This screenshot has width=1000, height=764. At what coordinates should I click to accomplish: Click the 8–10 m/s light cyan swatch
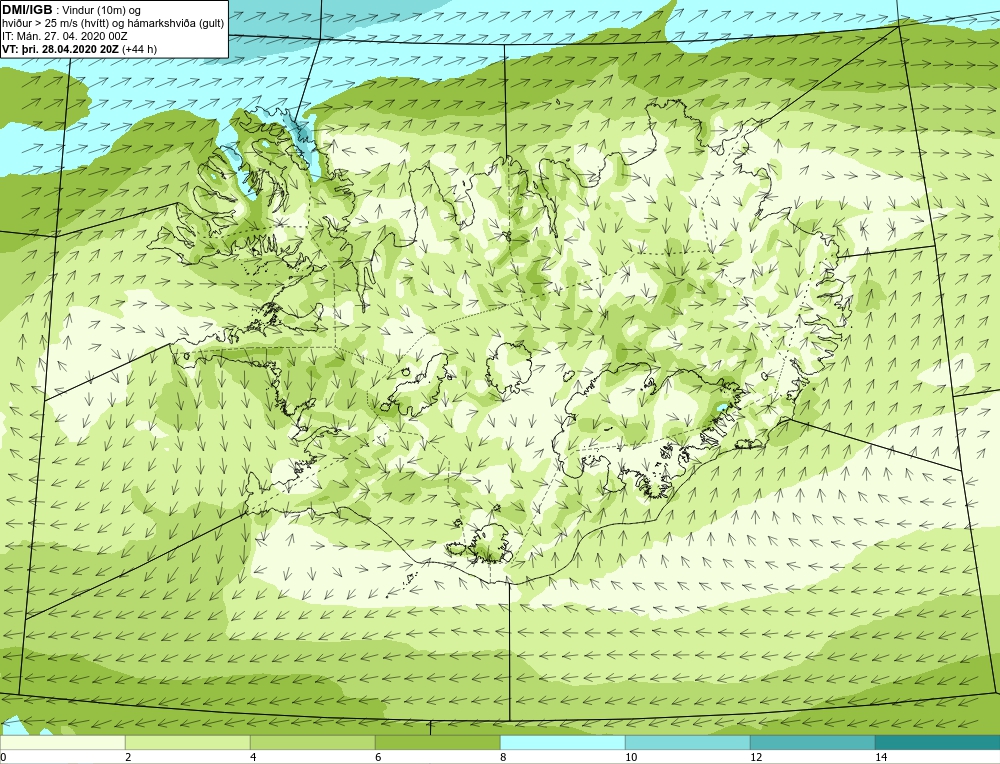click(562, 743)
